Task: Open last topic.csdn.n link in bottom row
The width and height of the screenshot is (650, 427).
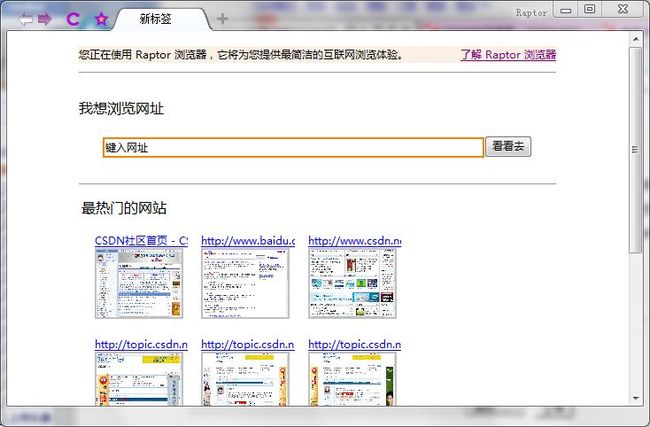Action: pyautogui.click(x=354, y=345)
